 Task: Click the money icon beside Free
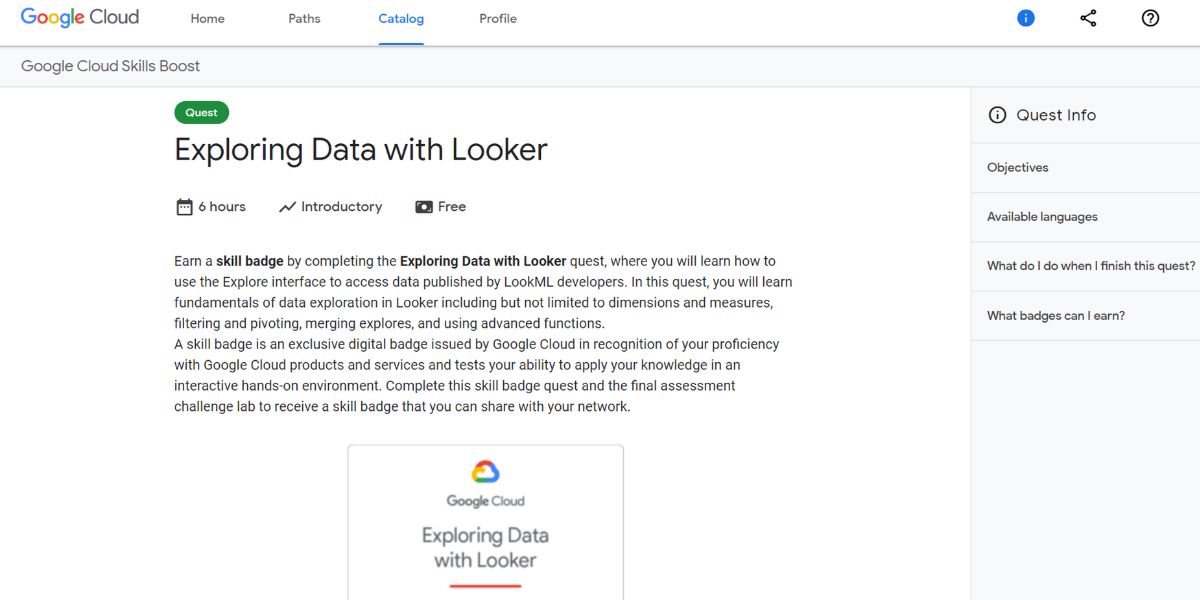[x=424, y=207]
